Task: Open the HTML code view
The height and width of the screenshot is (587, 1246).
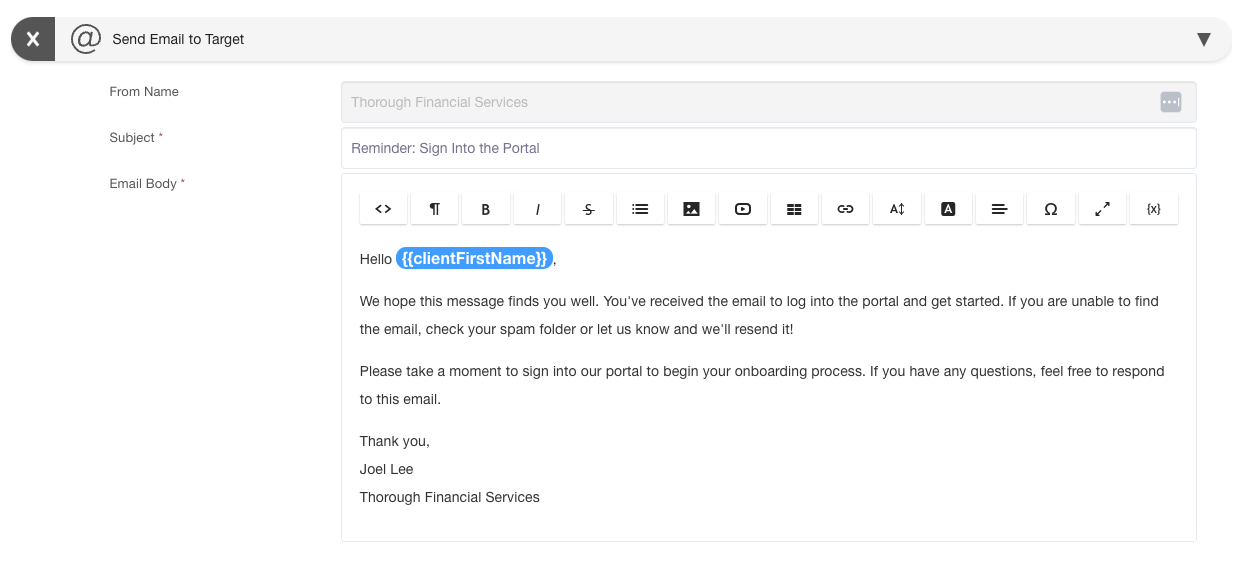Action: [x=383, y=209]
